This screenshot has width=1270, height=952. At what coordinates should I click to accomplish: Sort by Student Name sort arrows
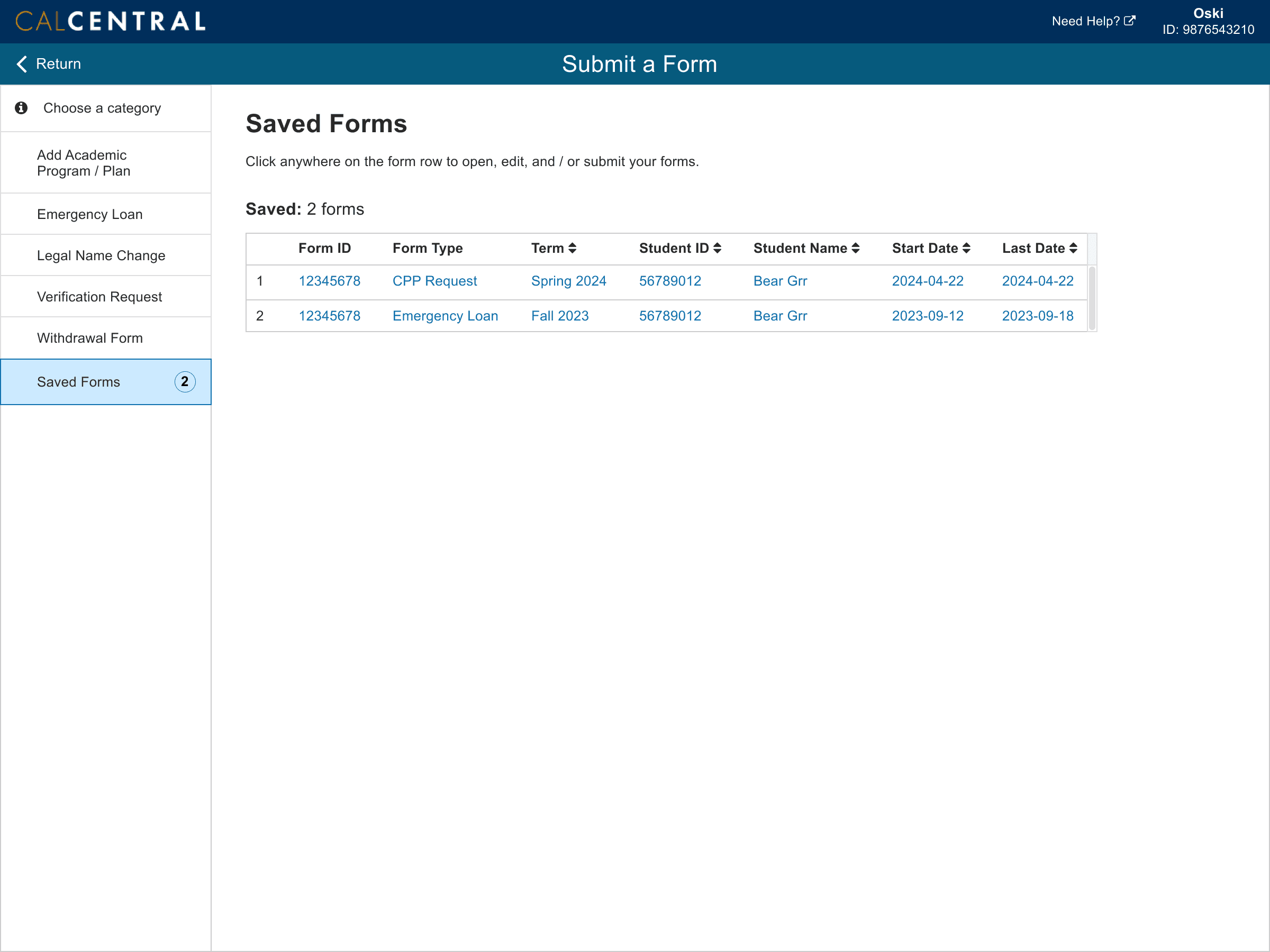pyautogui.click(x=856, y=248)
